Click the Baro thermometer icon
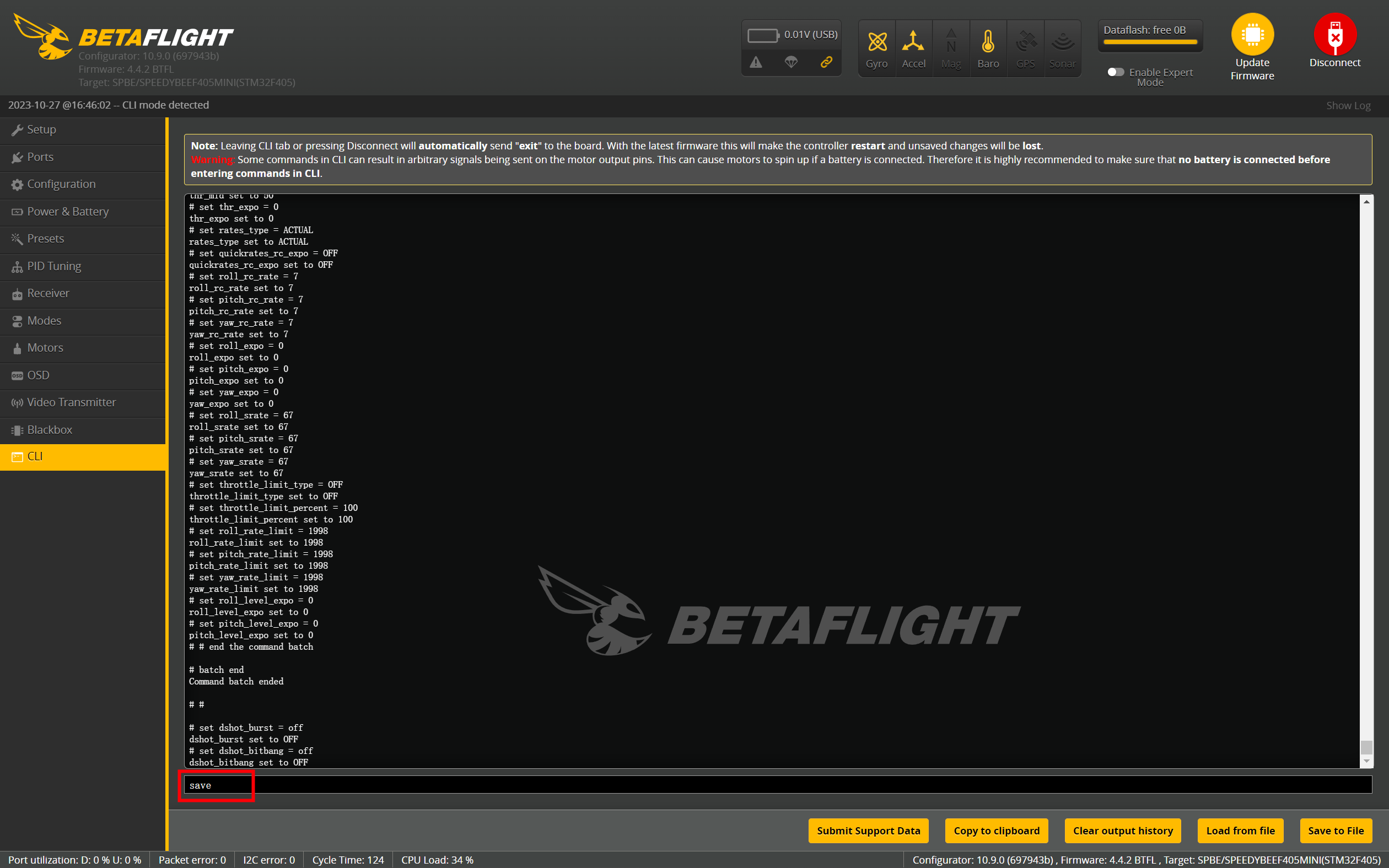 click(x=988, y=41)
